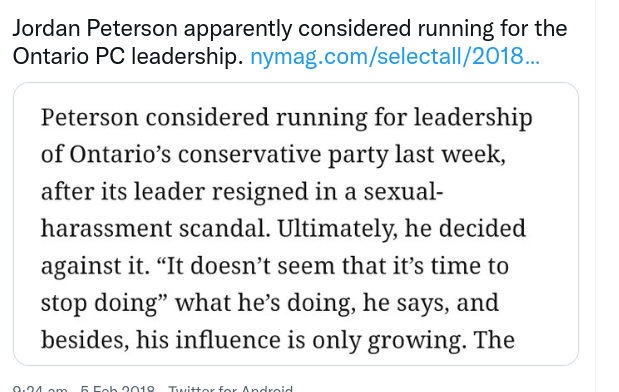Image resolution: width=619 pixels, height=392 pixels.
Task: Click the word 'apparently' in the tweet text
Action: (x=238, y=30)
